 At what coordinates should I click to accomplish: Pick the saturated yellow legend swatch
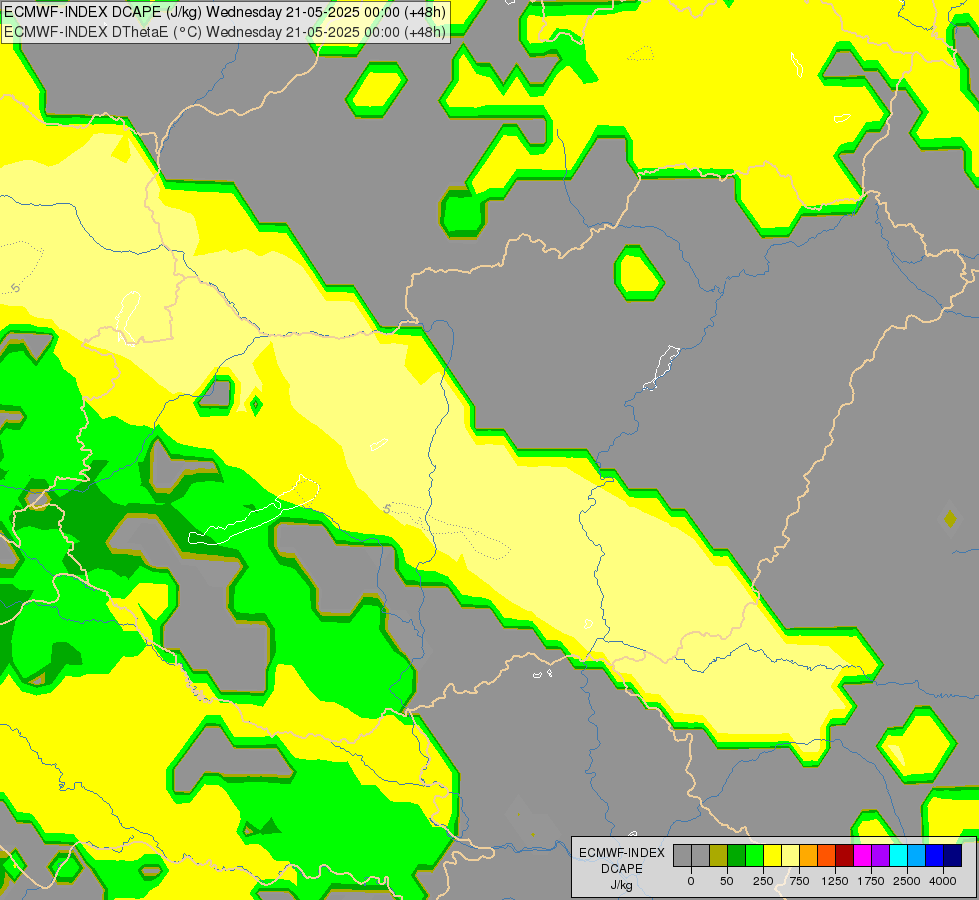tap(773, 856)
